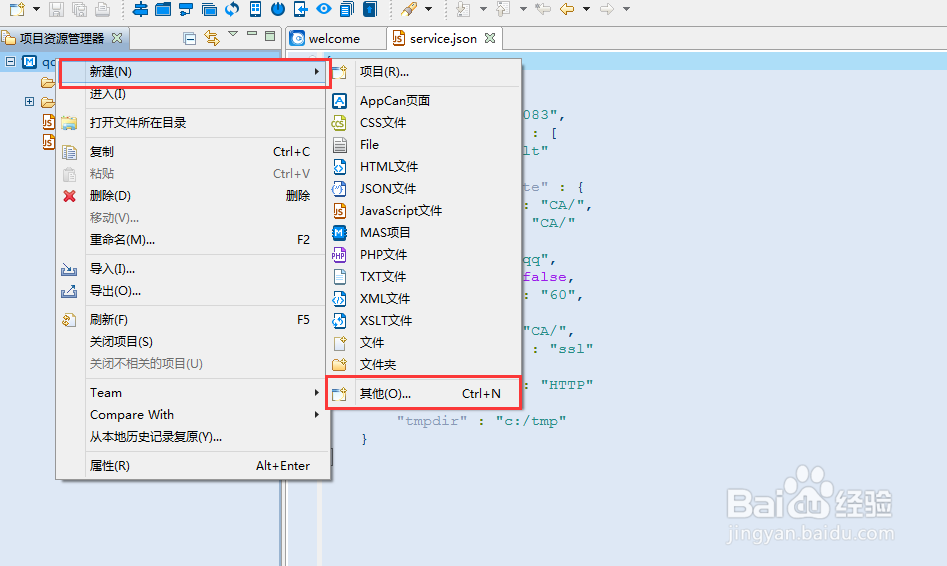Click 刷新(F) menu entry
The image size is (947, 566).
[x=193, y=320]
